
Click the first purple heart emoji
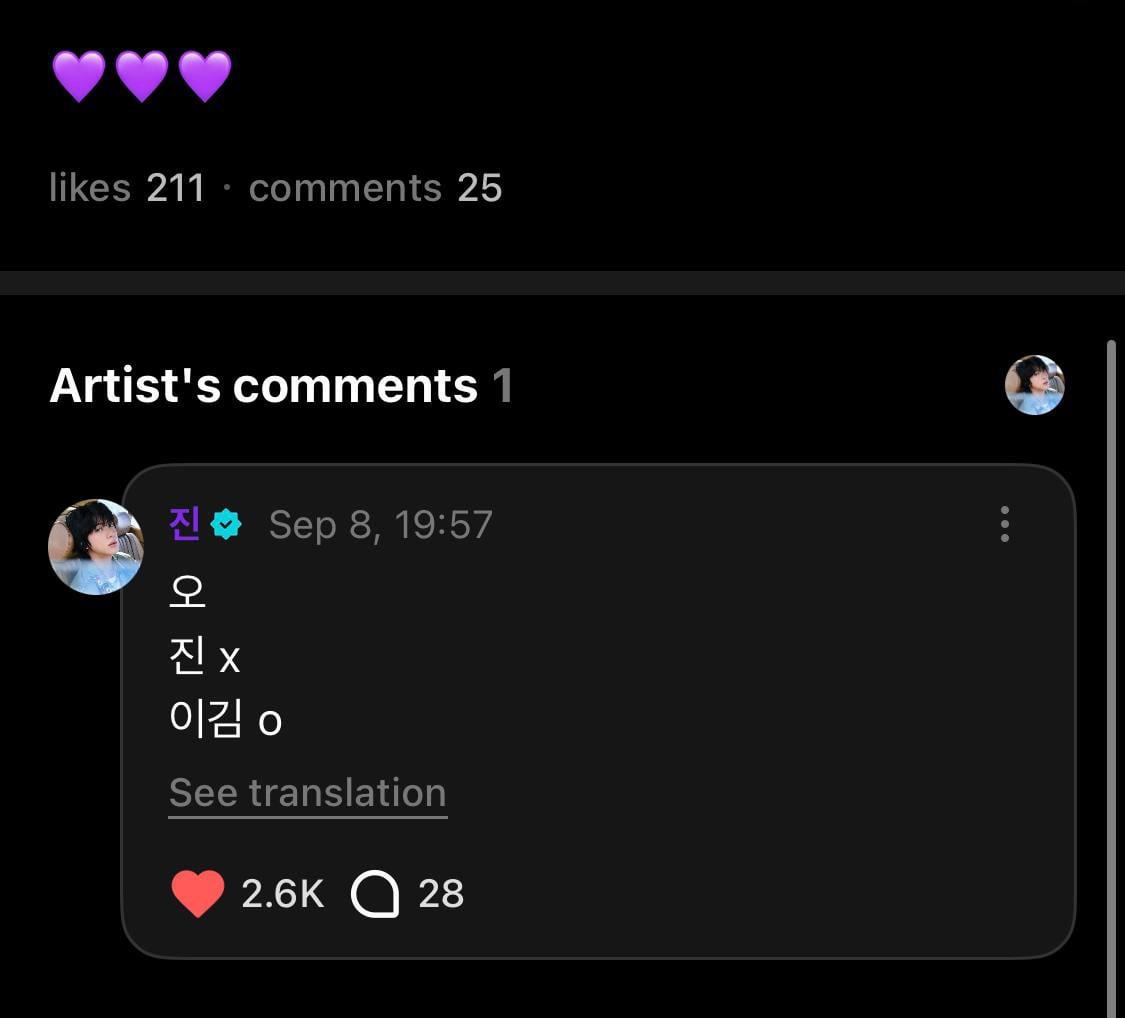coord(79,77)
